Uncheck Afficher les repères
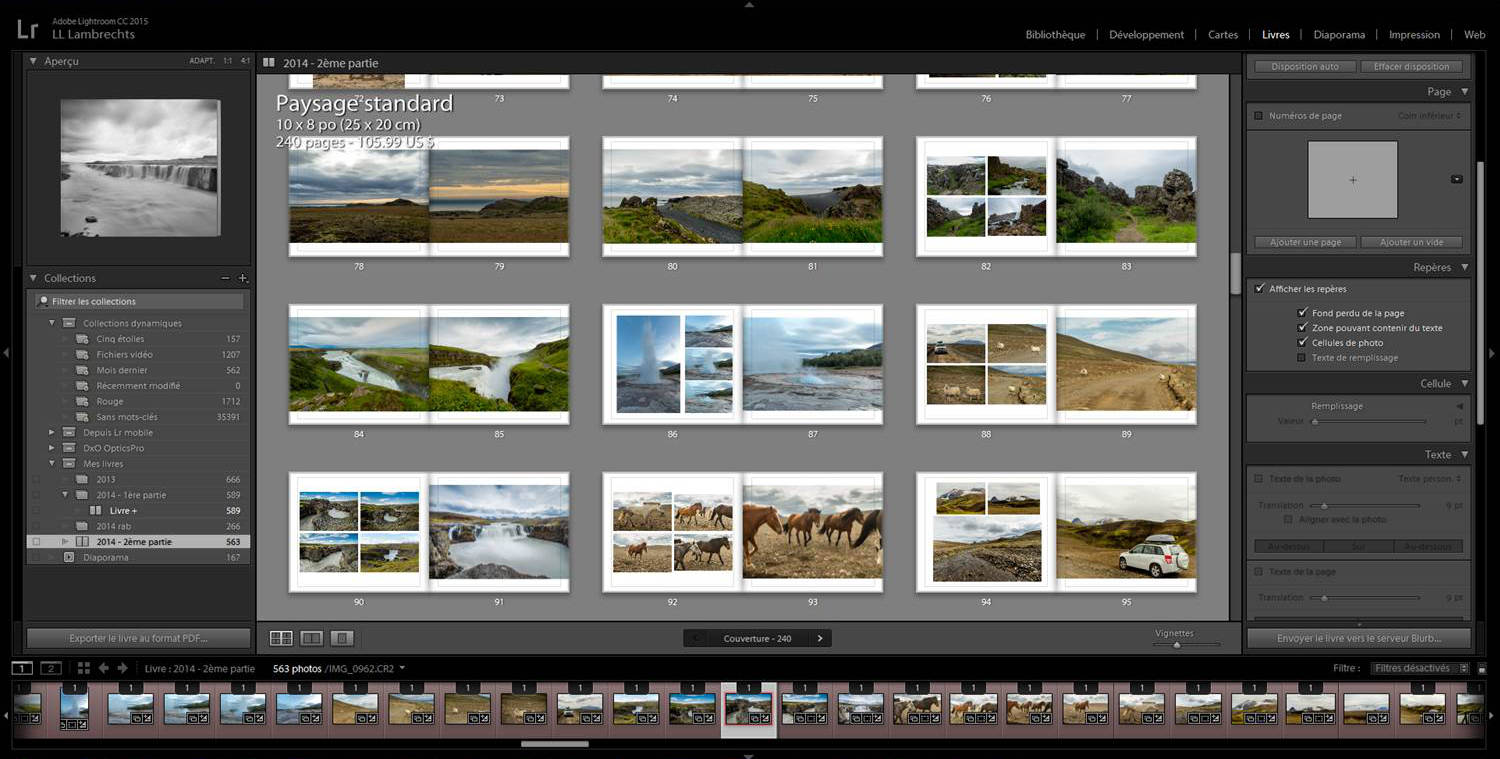 coord(1259,289)
